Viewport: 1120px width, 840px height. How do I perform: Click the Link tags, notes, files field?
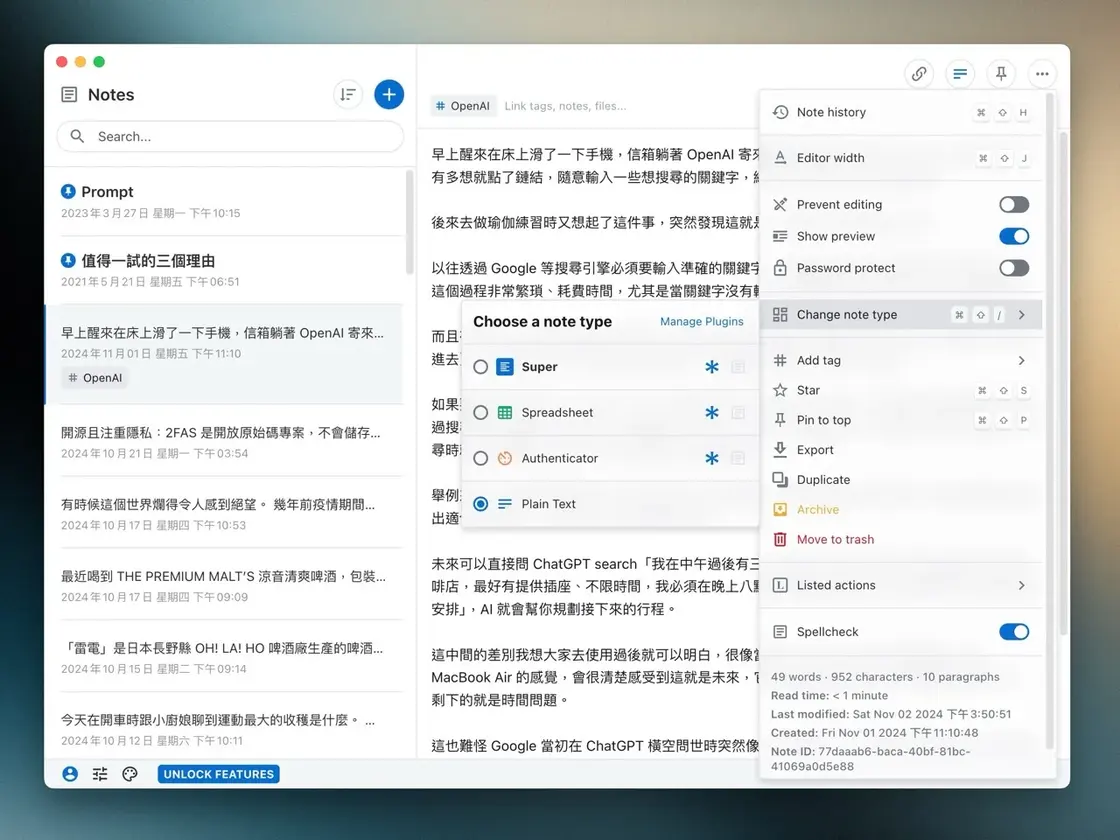[x=565, y=106]
